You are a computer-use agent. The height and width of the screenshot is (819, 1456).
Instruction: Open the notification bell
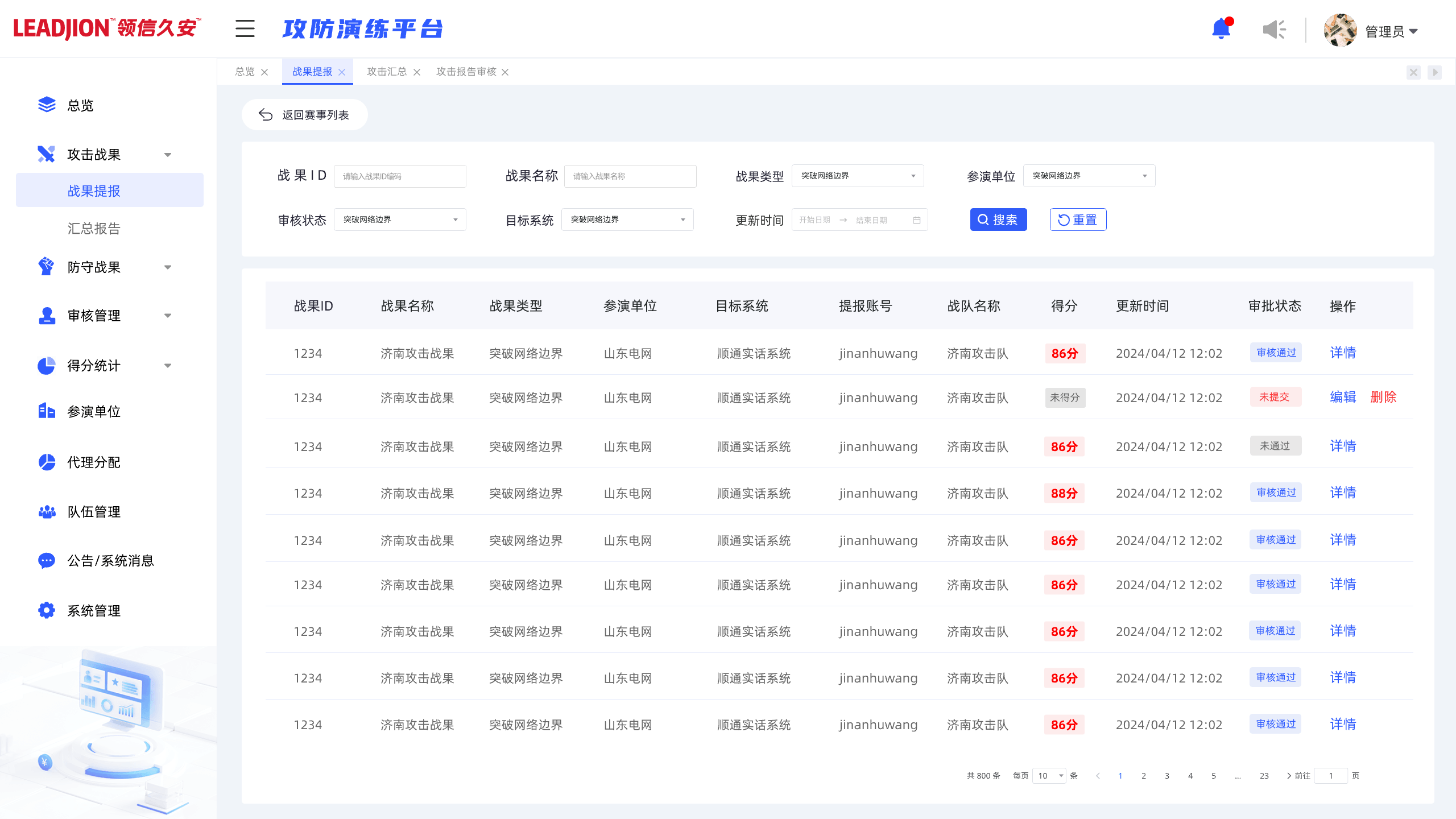[1222, 28]
